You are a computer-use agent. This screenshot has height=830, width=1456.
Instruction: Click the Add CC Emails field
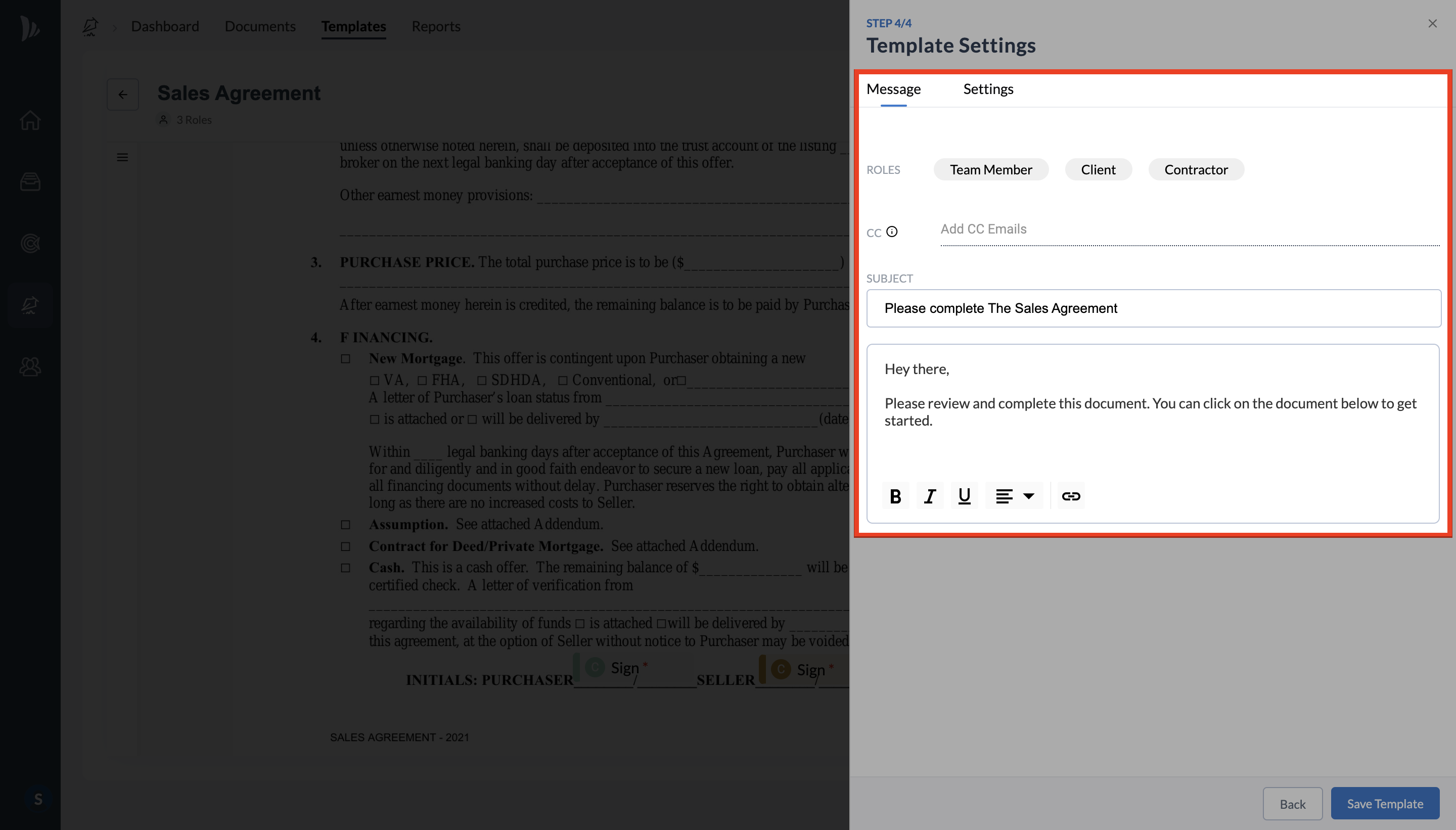point(1189,229)
